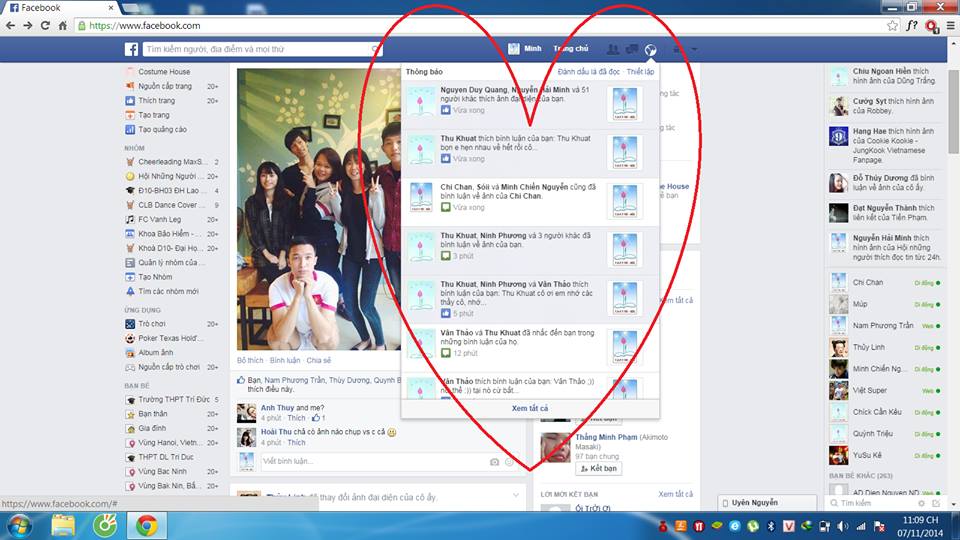960x540 pixels.
Task: Click Tạo Nhóm in sidebar
Action: (155, 277)
